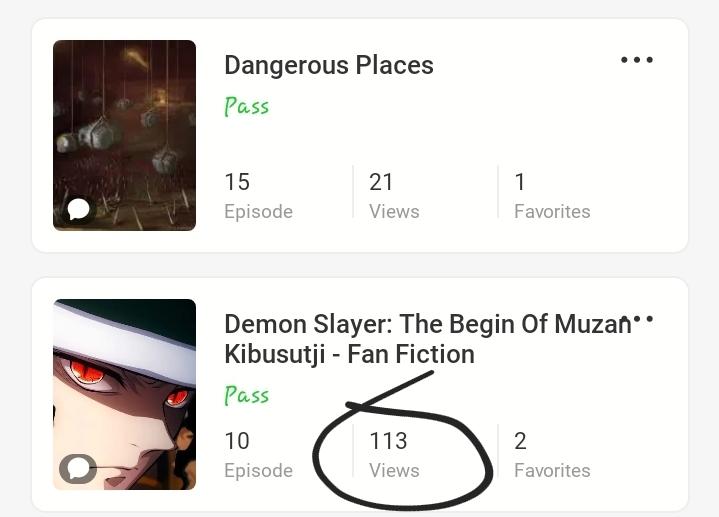Show the 10 Episode stat for Demon Slayer
Image resolution: width=719 pixels, height=517 pixels.
point(258,454)
